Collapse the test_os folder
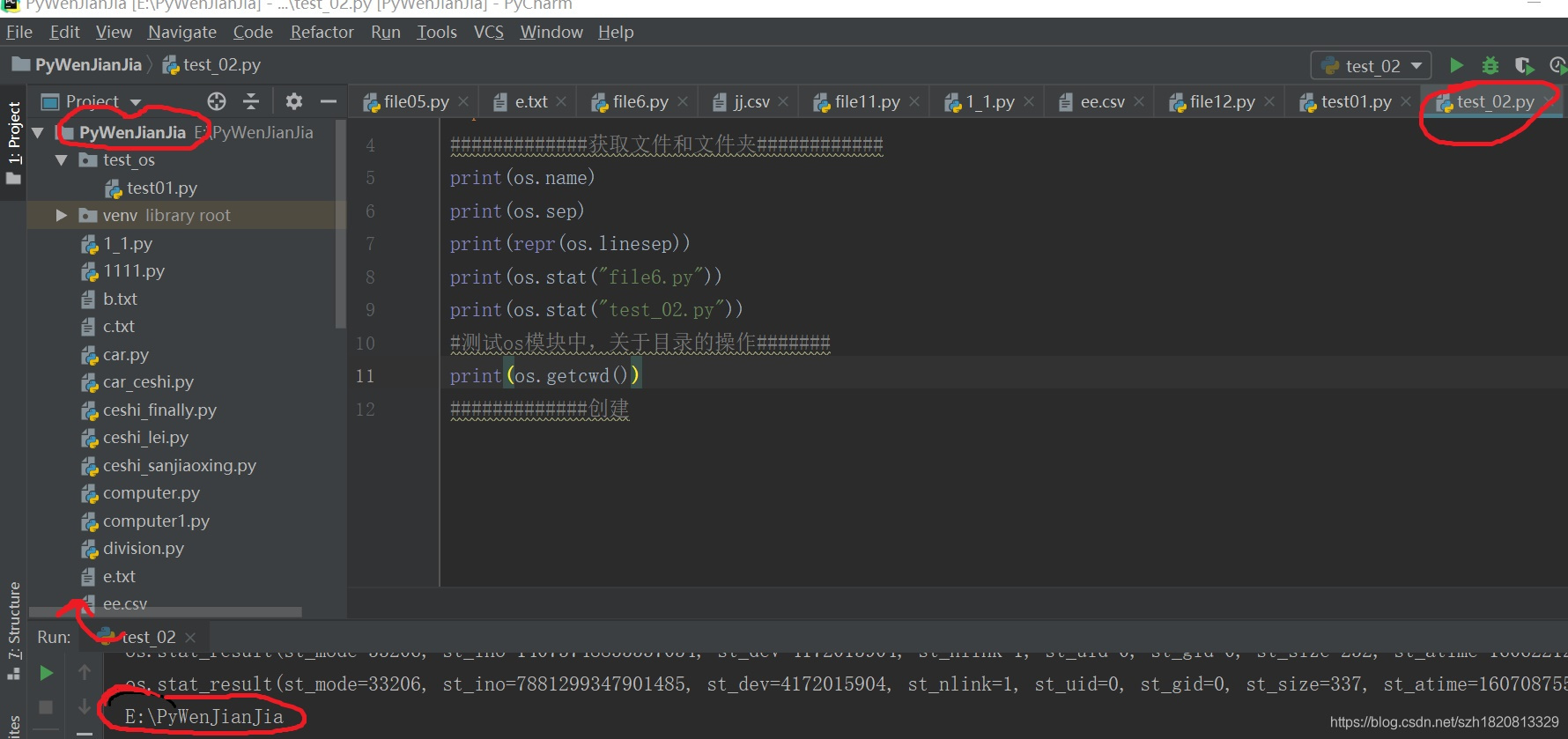 pos(62,160)
